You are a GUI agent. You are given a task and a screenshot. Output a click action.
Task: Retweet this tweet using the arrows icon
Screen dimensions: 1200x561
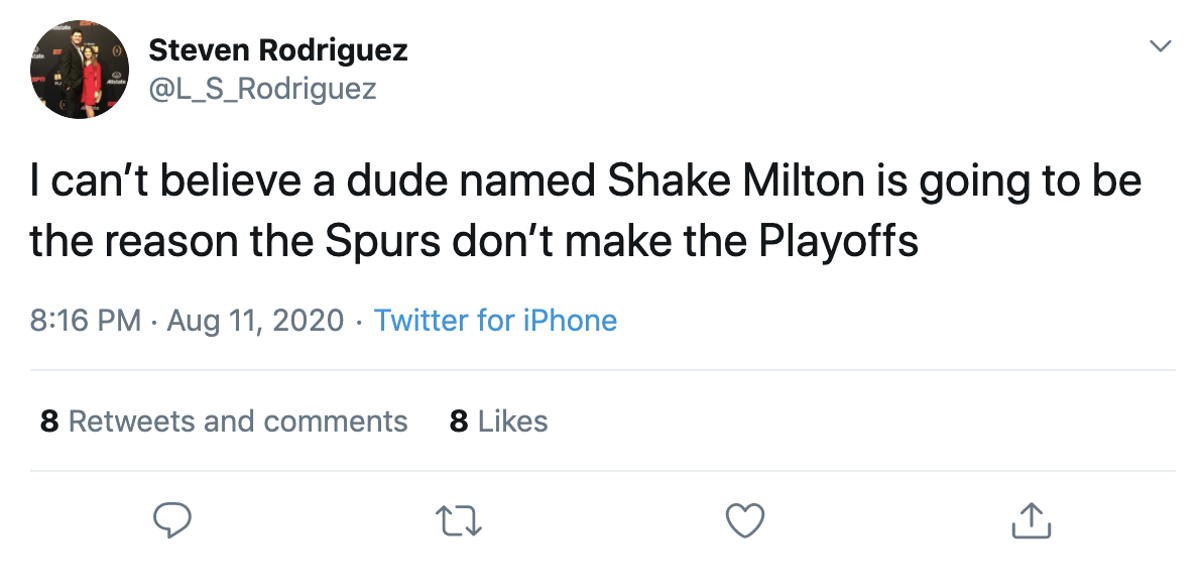click(459, 518)
